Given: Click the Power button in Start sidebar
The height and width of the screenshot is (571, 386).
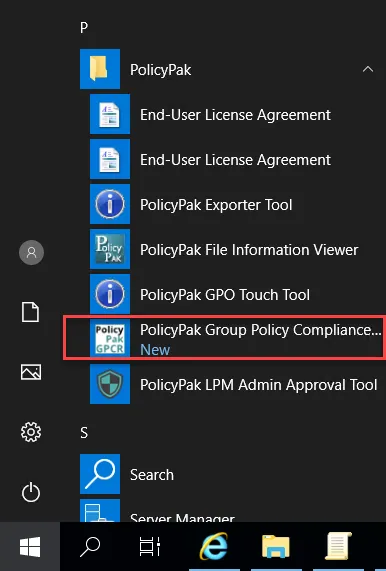Looking at the screenshot, I should [x=31, y=492].
